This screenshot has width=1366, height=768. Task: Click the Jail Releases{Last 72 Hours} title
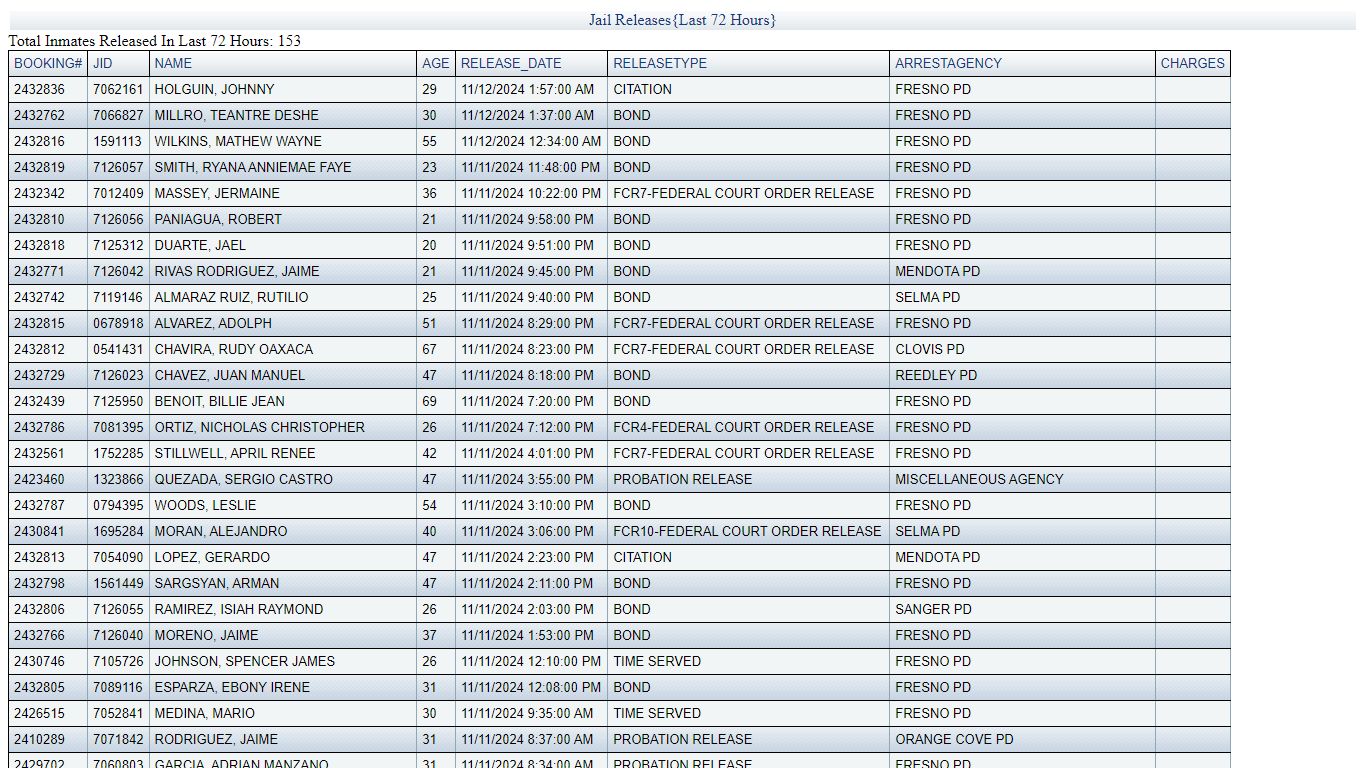point(682,20)
